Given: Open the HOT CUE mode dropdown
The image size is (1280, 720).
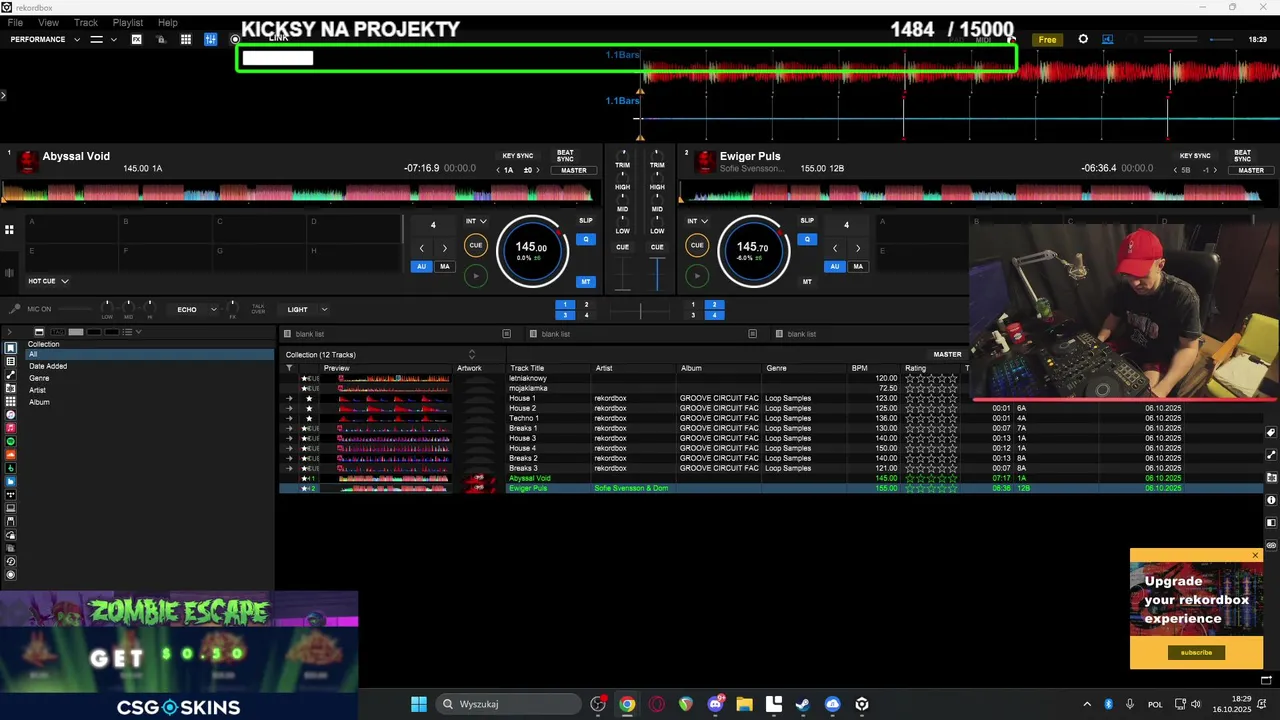Looking at the screenshot, I should pos(48,281).
